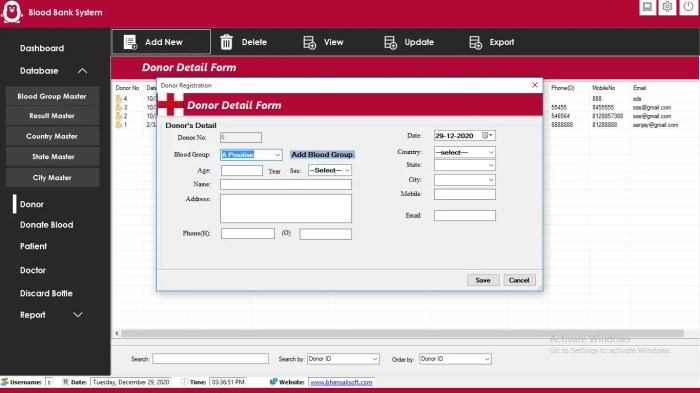Viewport: 700px width, 393px height.
Task: Click the Export toolbar button label
Action: (x=502, y=42)
